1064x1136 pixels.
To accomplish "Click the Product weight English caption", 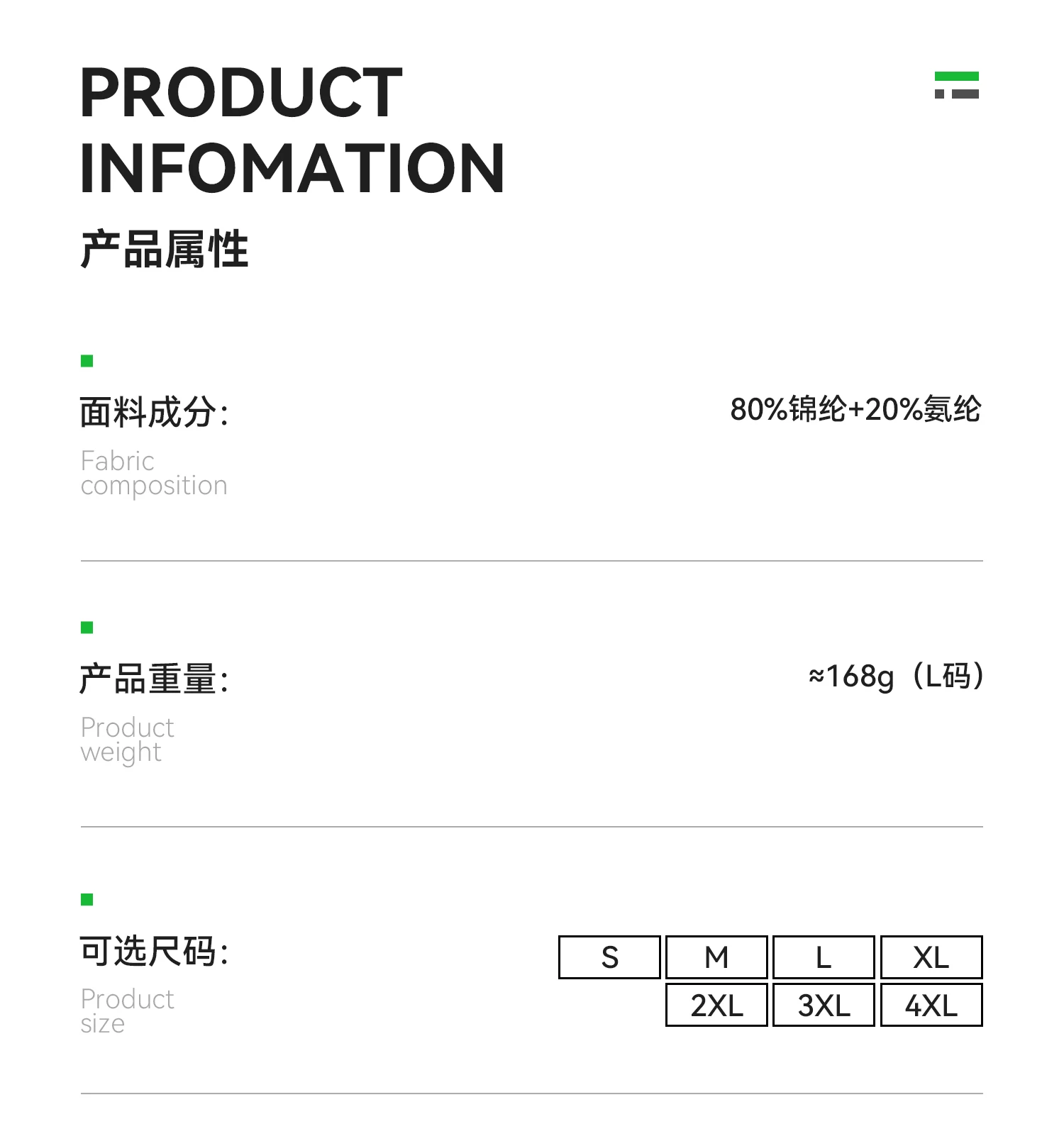I will tap(127, 740).
